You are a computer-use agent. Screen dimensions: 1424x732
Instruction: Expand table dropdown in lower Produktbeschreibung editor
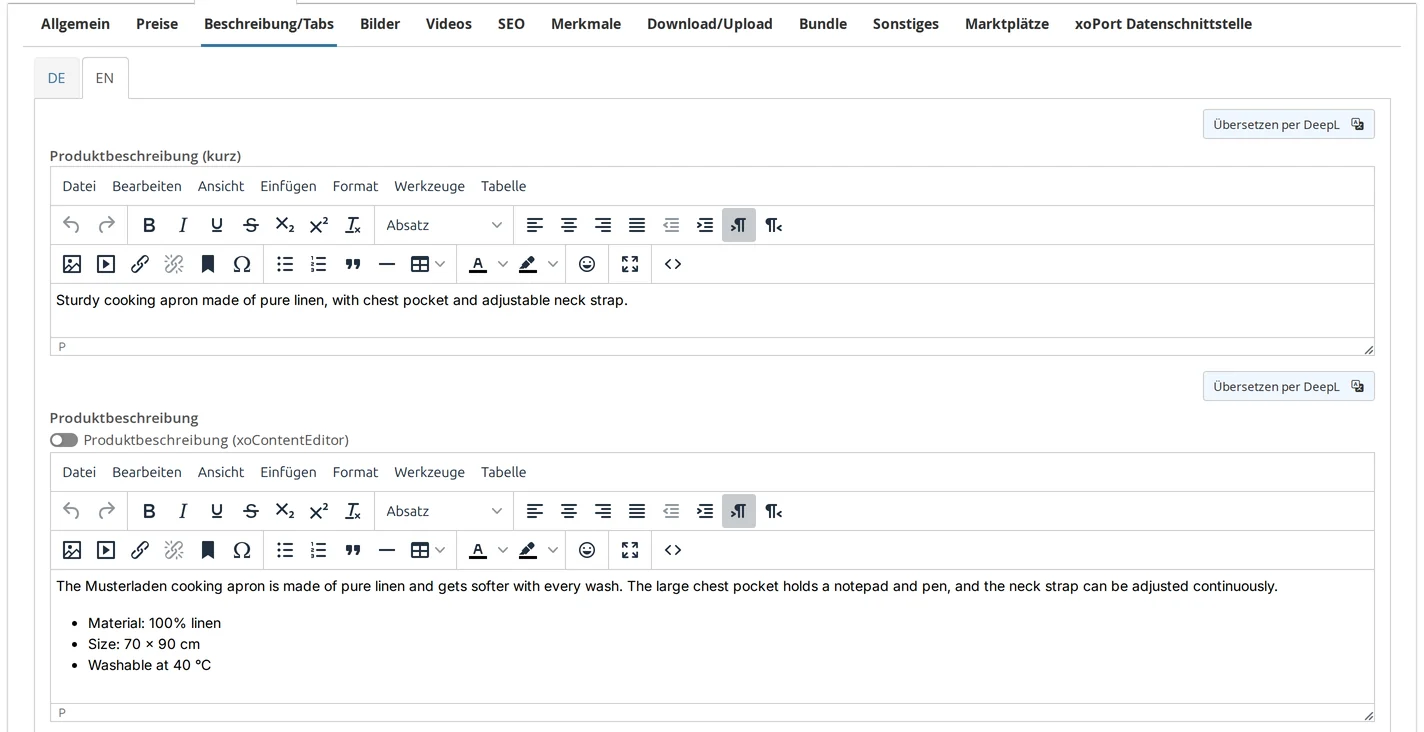[440, 550]
